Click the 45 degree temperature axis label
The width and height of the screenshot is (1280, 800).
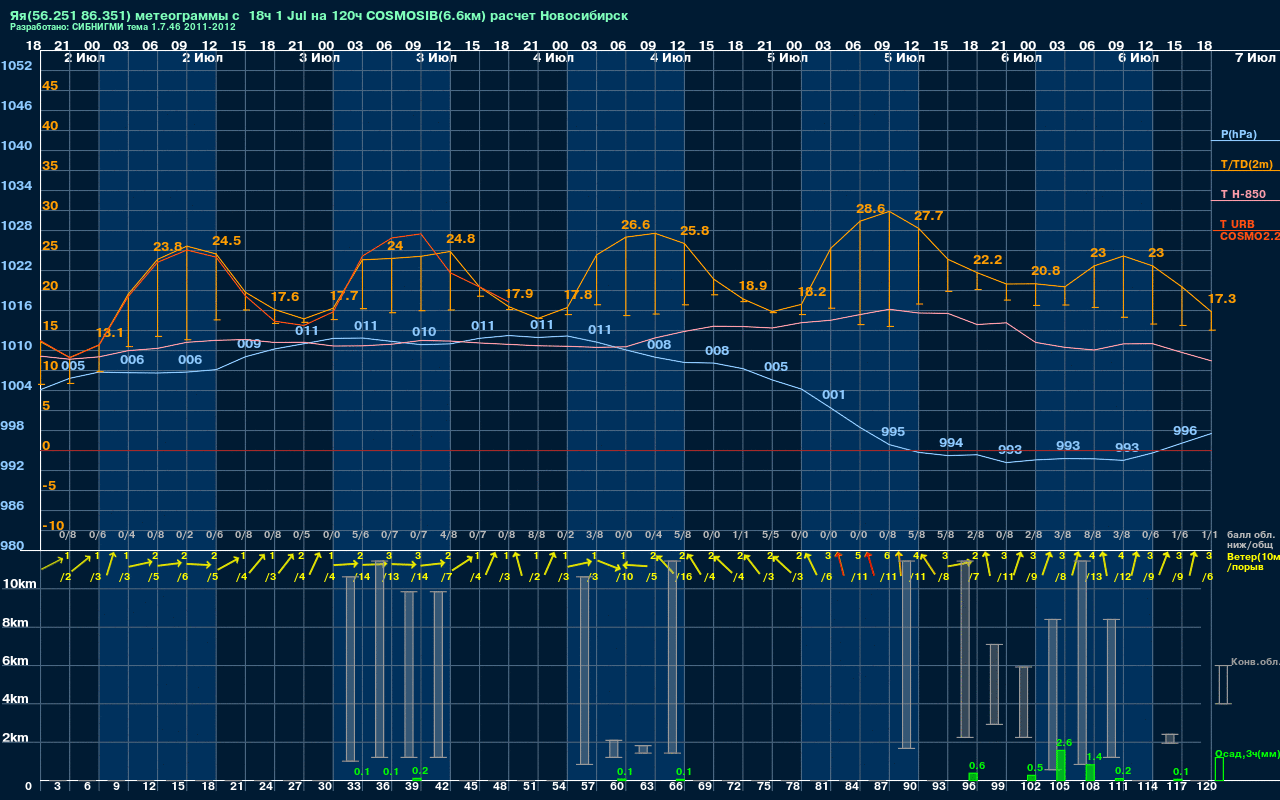pyautogui.click(x=50, y=86)
